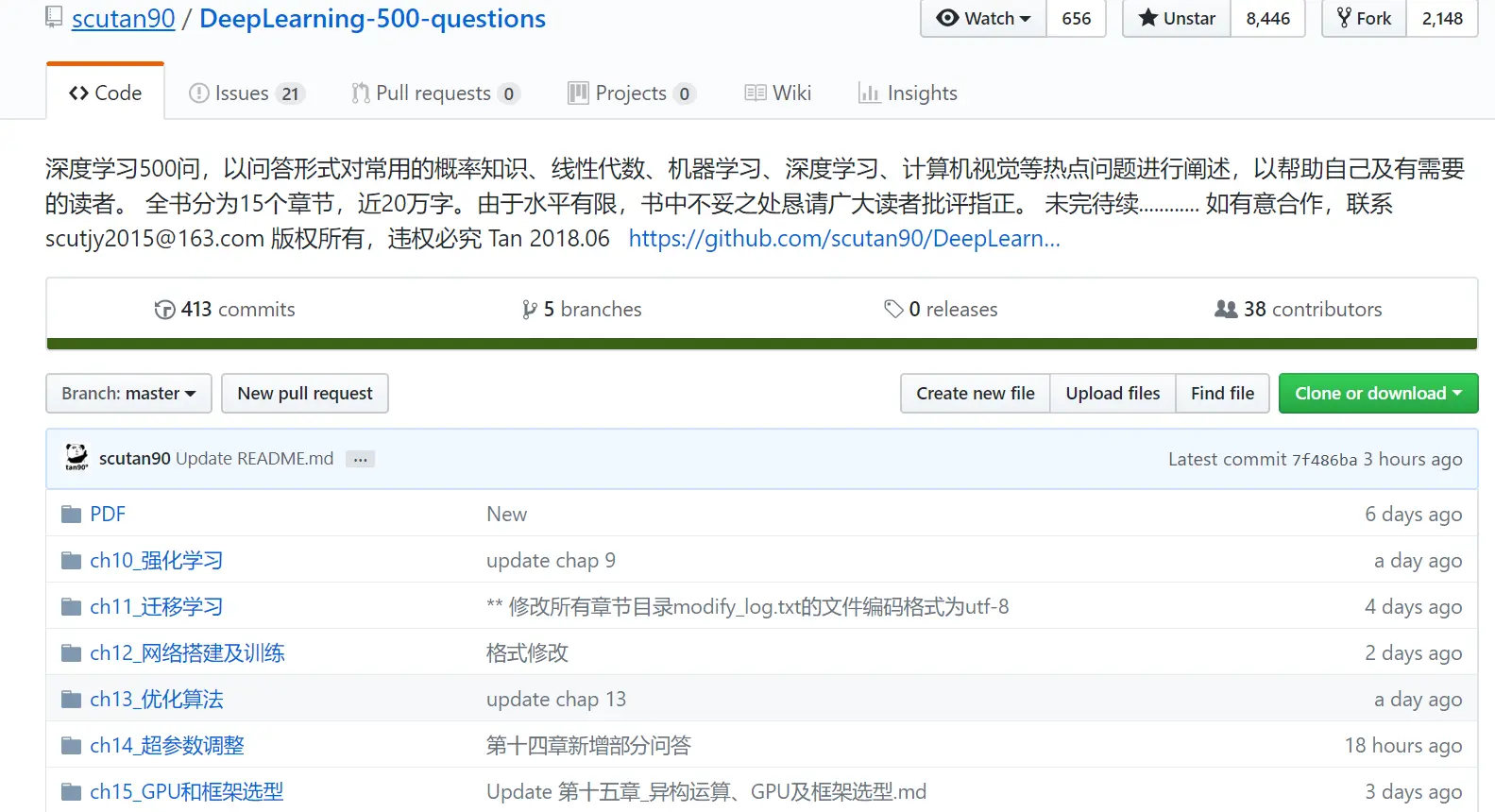
Task: Open the ch10_强化学习 folder
Action: pyautogui.click(x=157, y=560)
